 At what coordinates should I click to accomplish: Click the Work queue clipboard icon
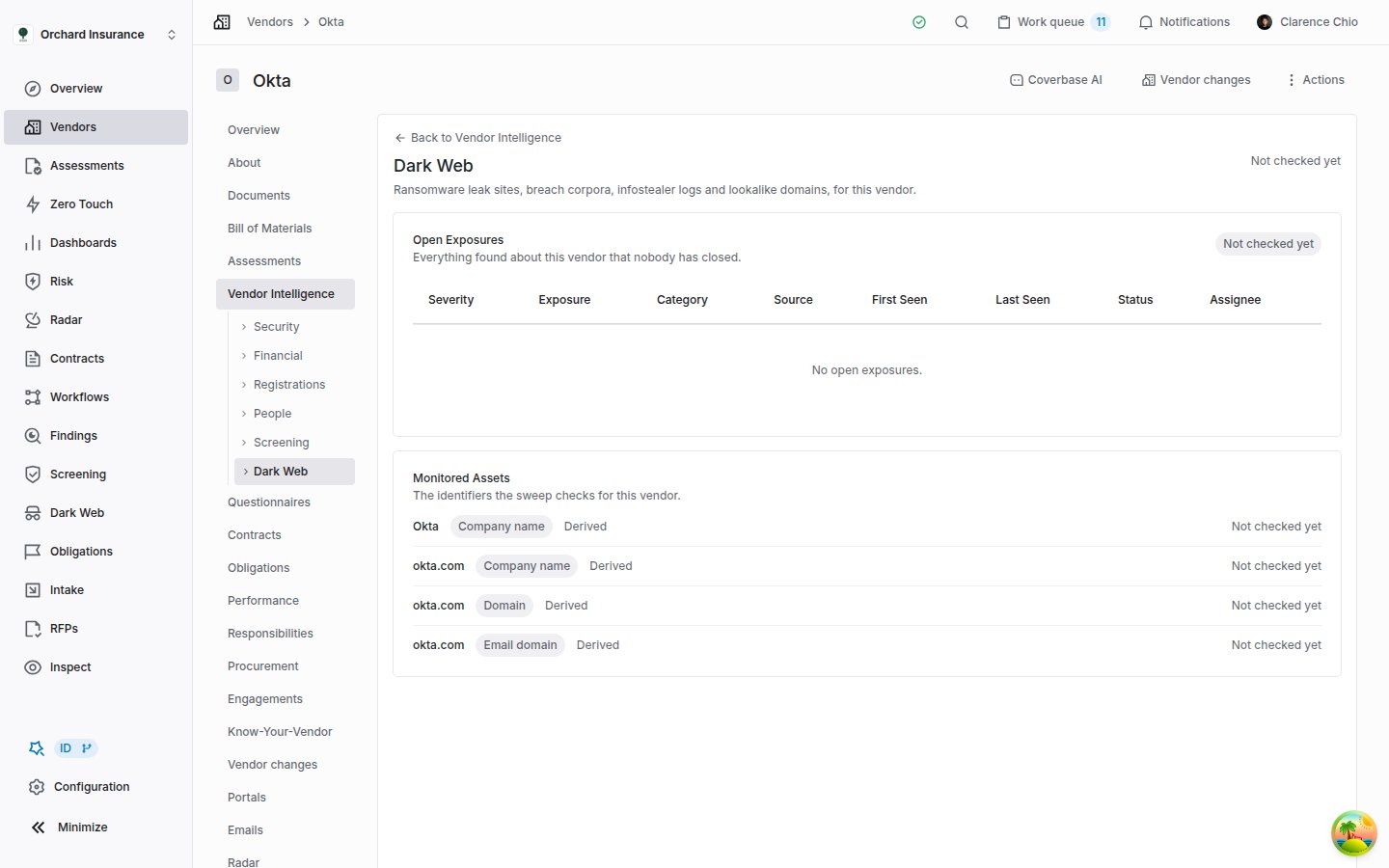tap(1004, 22)
